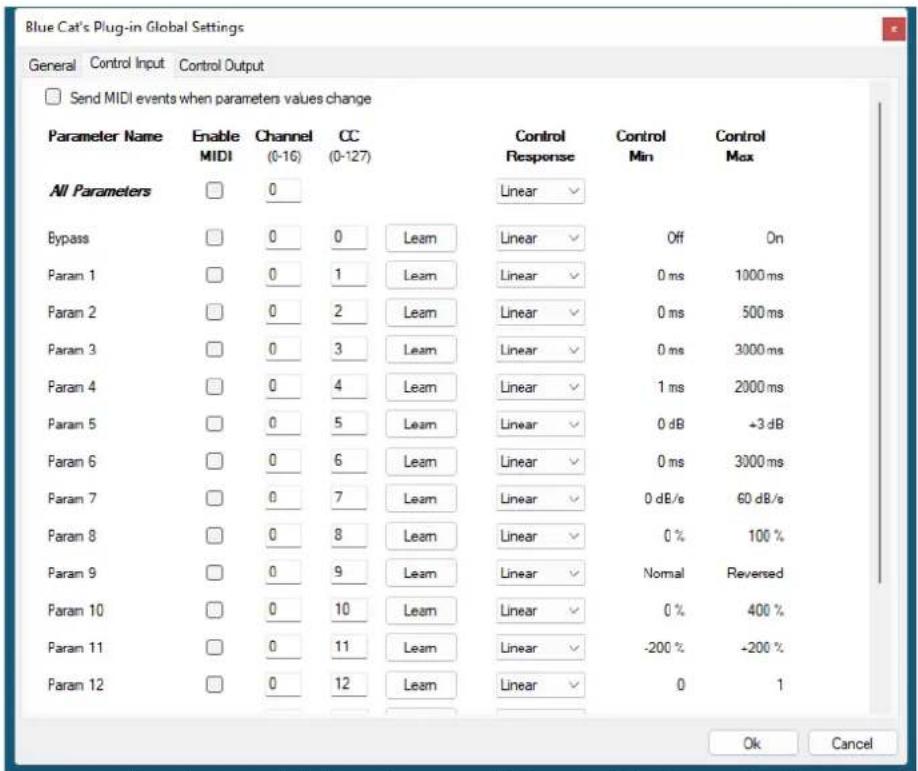Open Param 4 Linear dropdown
This screenshot has height=771, width=918.
pos(540,387)
